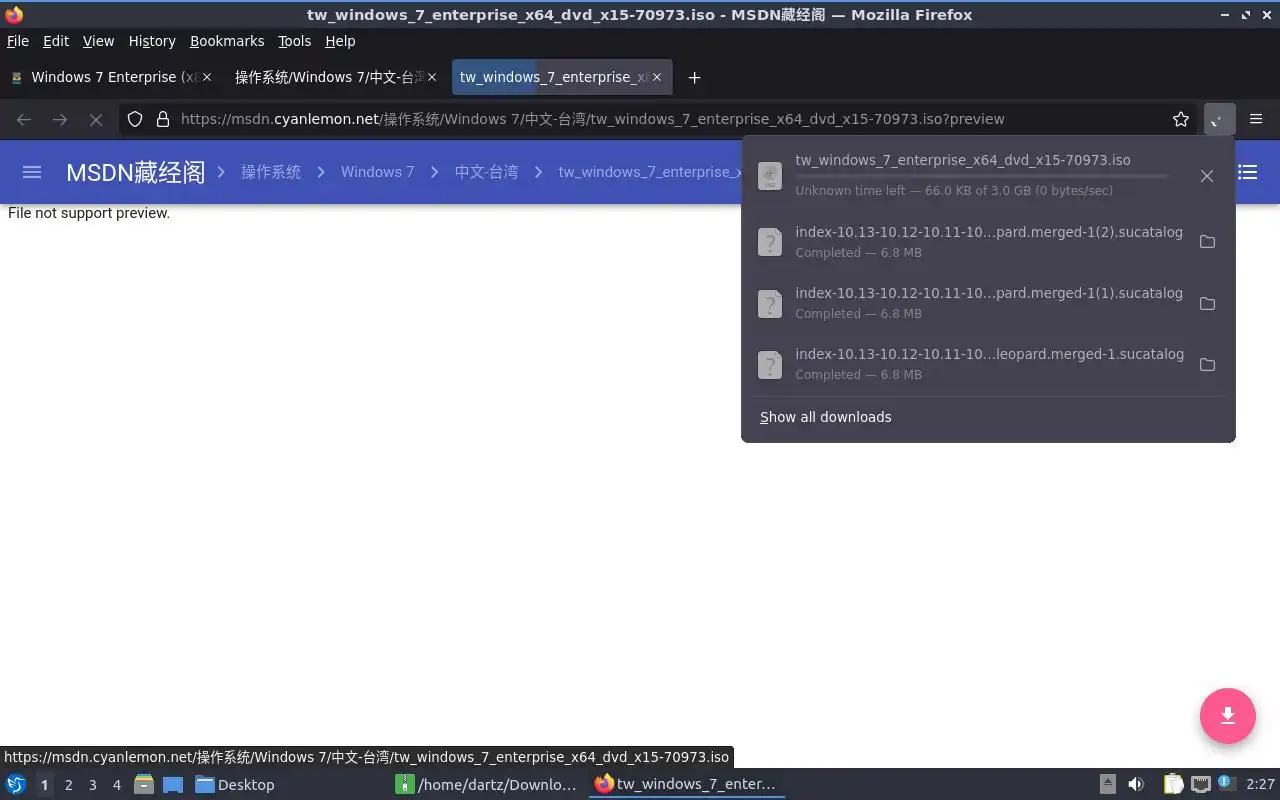This screenshot has height=800, width=1280.
Task: Click the padlock site info icon
Action: tap(163, 119)
